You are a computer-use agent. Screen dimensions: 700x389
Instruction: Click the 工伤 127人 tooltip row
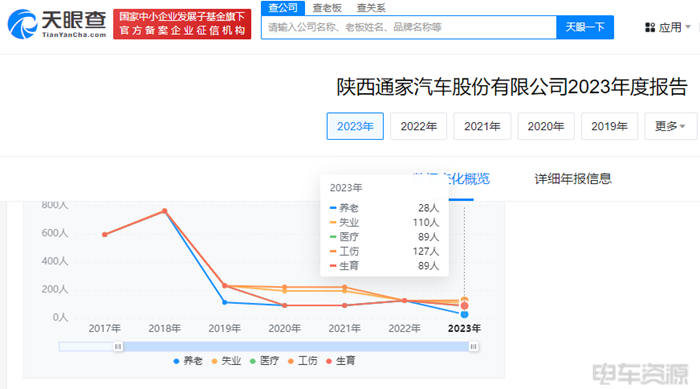[384, 251]
